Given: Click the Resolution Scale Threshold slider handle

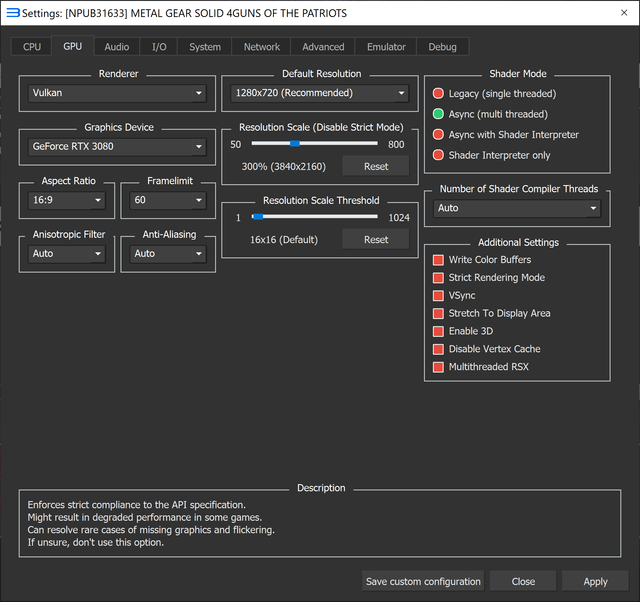Looking at the screenshot, I should click(x=258, y=216).
